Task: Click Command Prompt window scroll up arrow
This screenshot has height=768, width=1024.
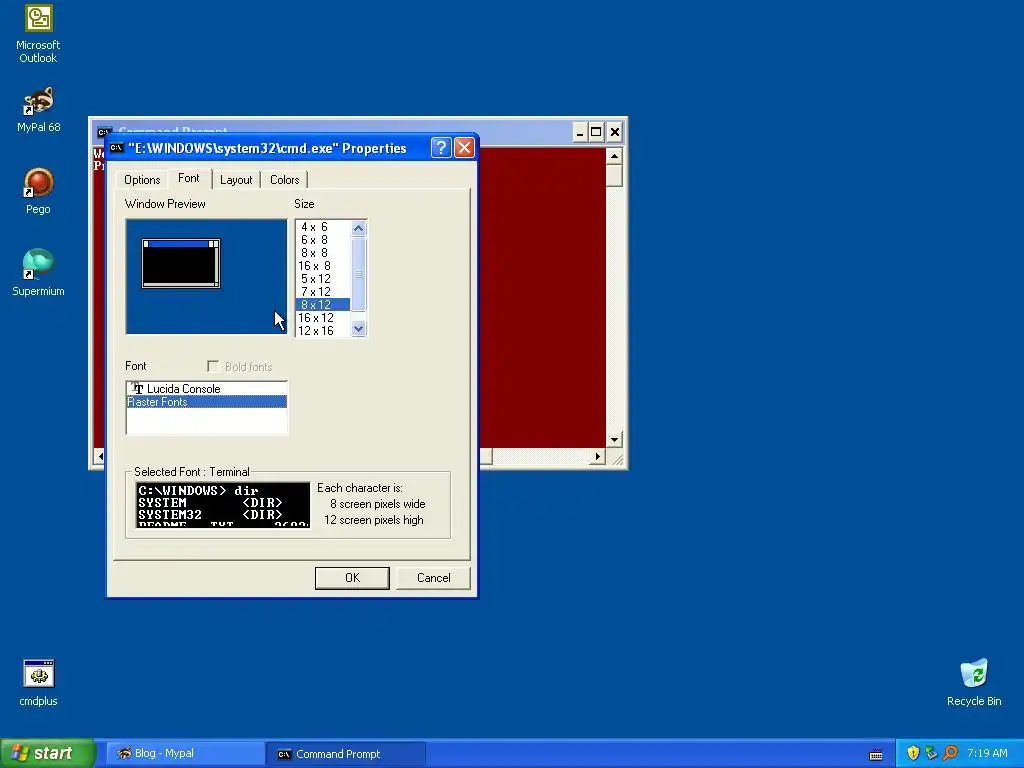Action: (x=614, y=156)
